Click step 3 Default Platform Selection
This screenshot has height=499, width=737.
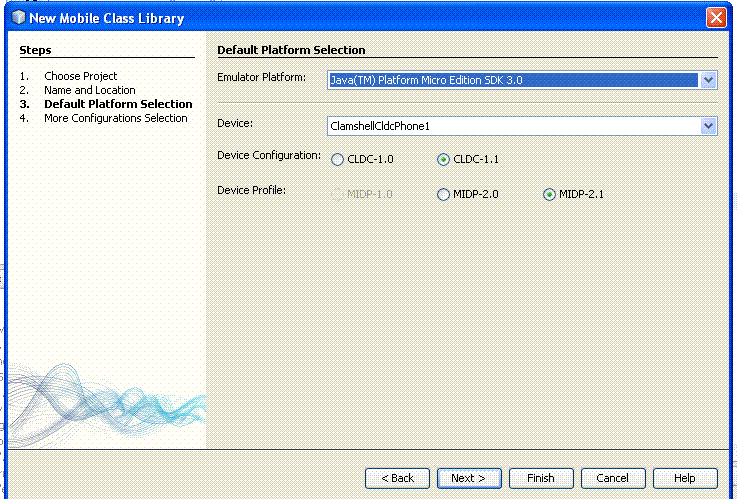tap(118, 104)
